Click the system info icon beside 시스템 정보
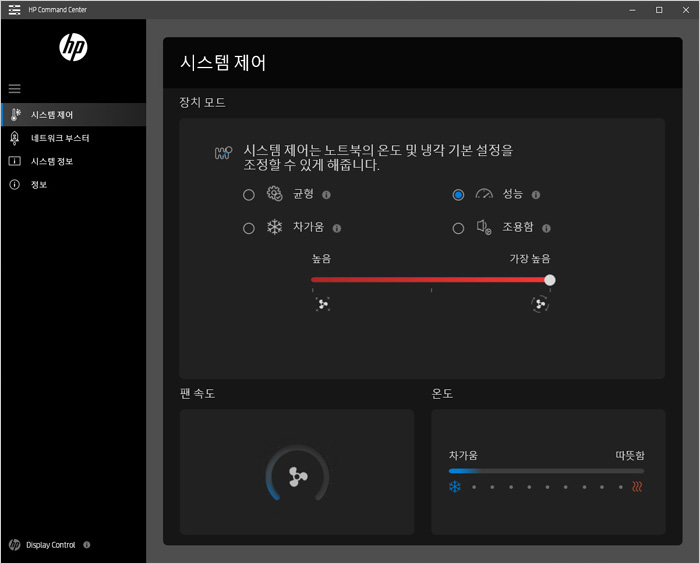Viewport: 700px width, 564px height. (15, 161)
